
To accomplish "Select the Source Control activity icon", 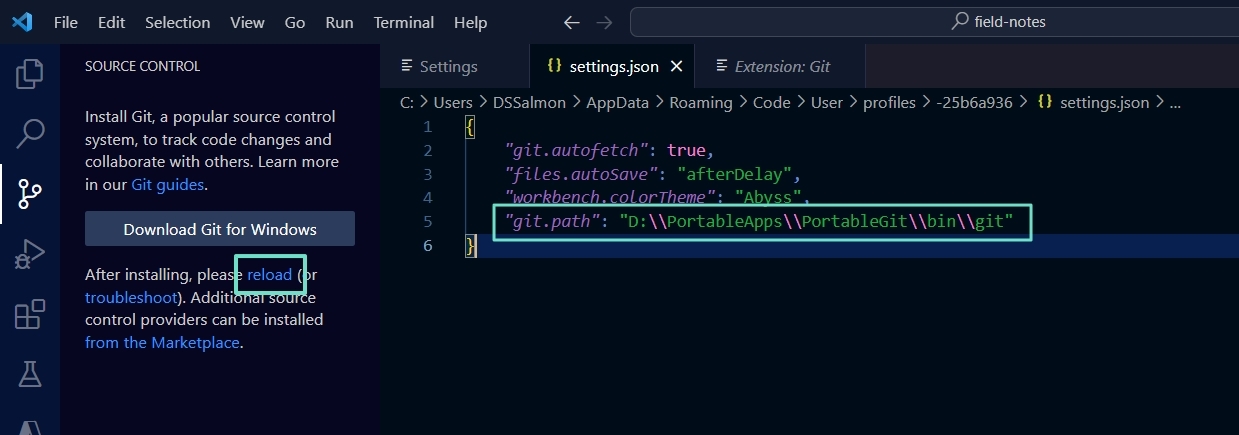I will point(30,194).
